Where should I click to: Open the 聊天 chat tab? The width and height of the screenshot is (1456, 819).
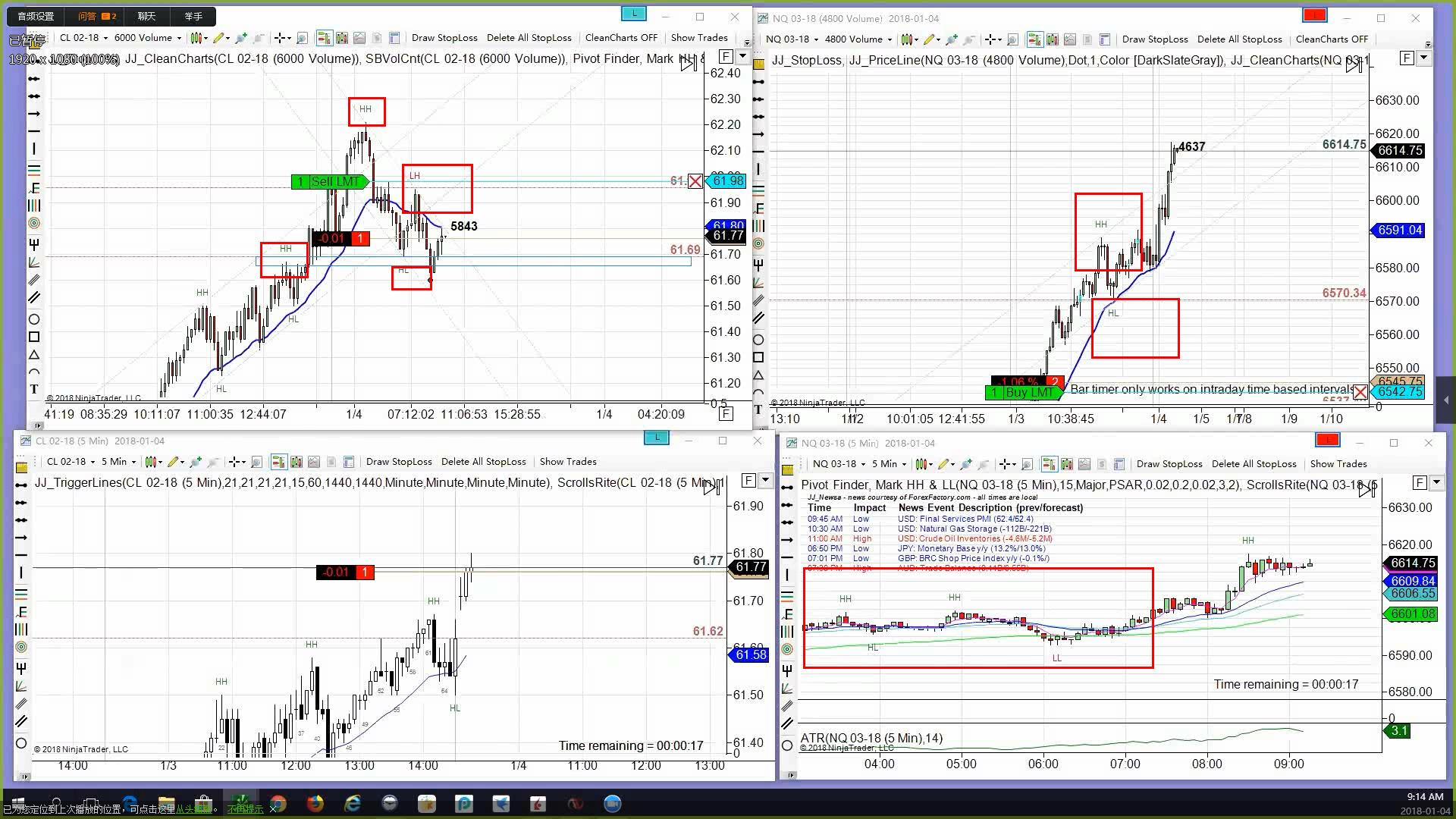[x=146, y=16]
